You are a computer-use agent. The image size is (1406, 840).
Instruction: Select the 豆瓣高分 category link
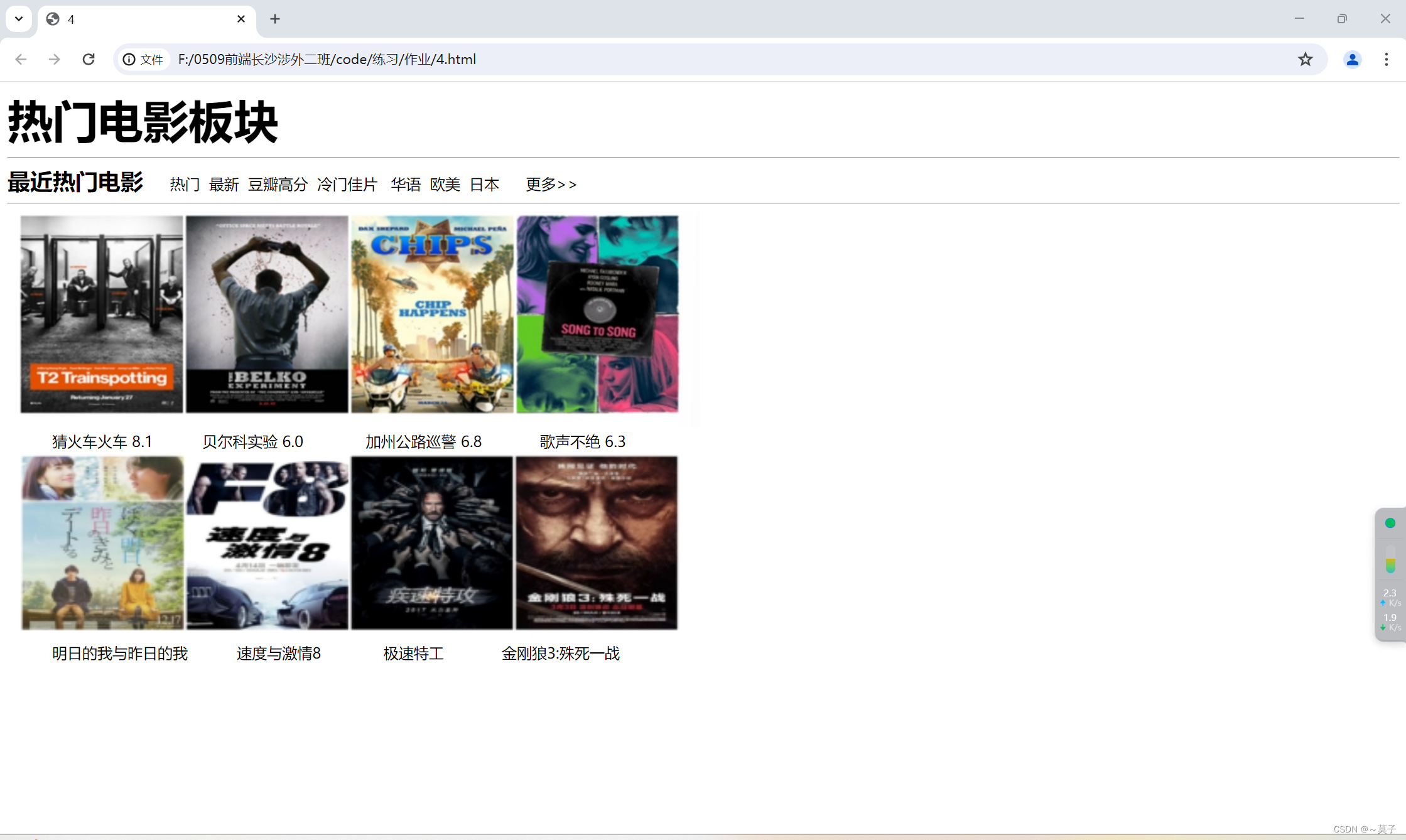click(278, 185)
